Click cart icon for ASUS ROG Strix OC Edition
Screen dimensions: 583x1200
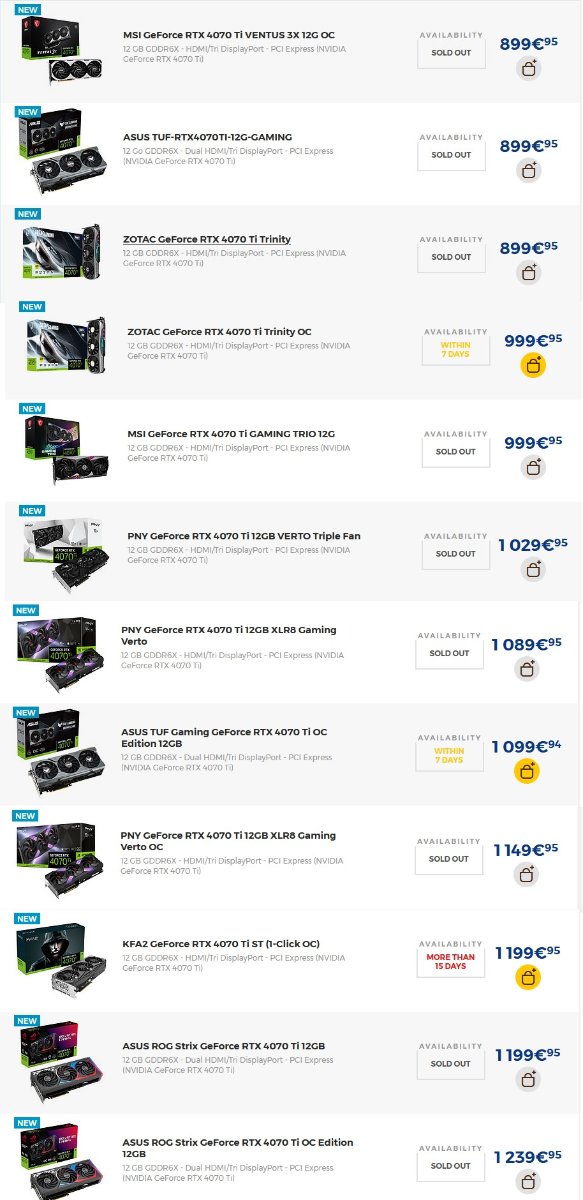(x=528, y=1181)
